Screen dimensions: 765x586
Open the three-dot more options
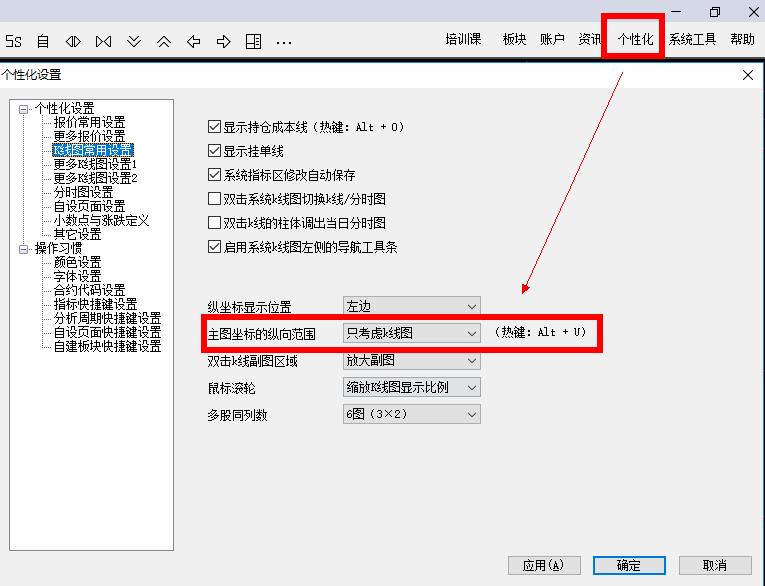coord(284,42)
